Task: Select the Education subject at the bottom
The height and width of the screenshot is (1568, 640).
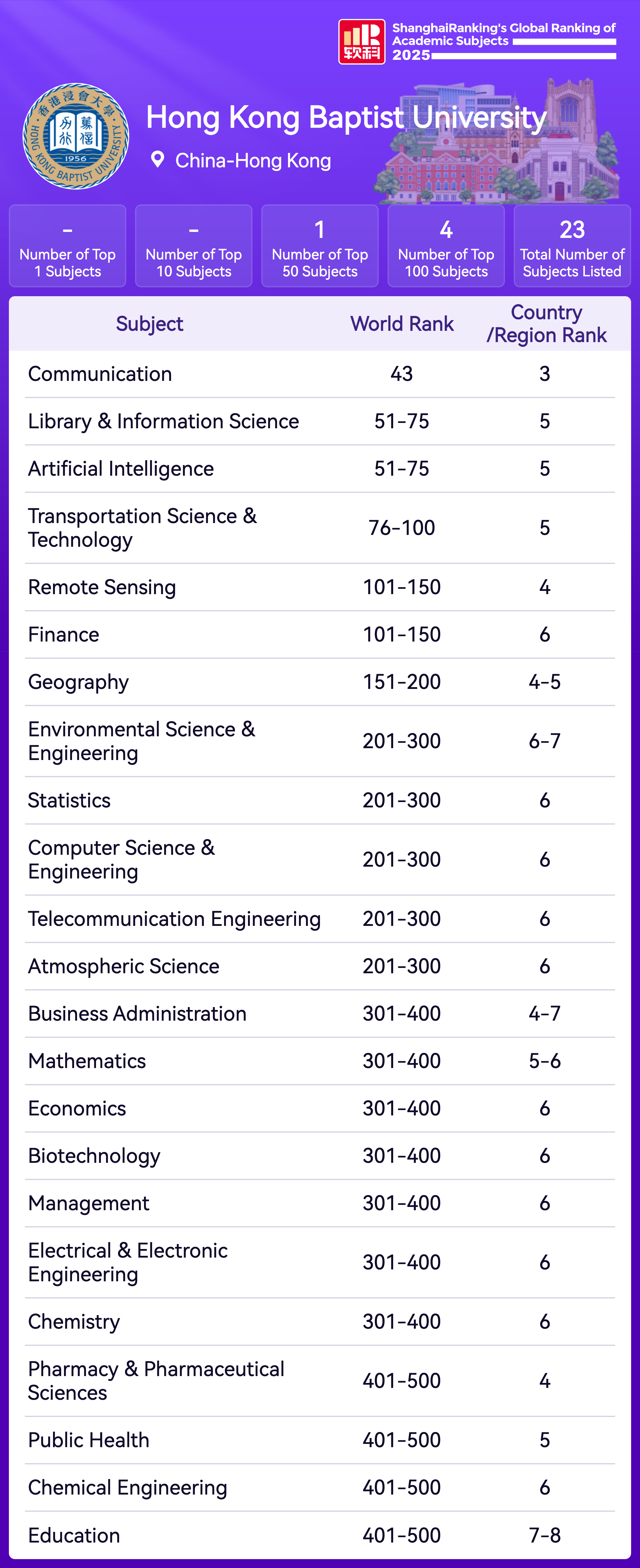Action: coord(74,1535)
